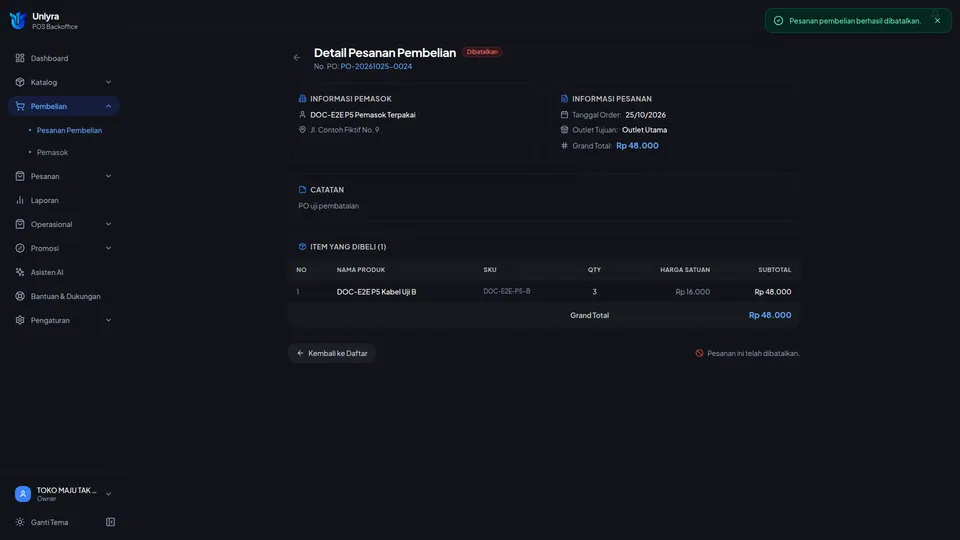Click the TOKO MAJU TAK user avatar

[x=23, y=494]
